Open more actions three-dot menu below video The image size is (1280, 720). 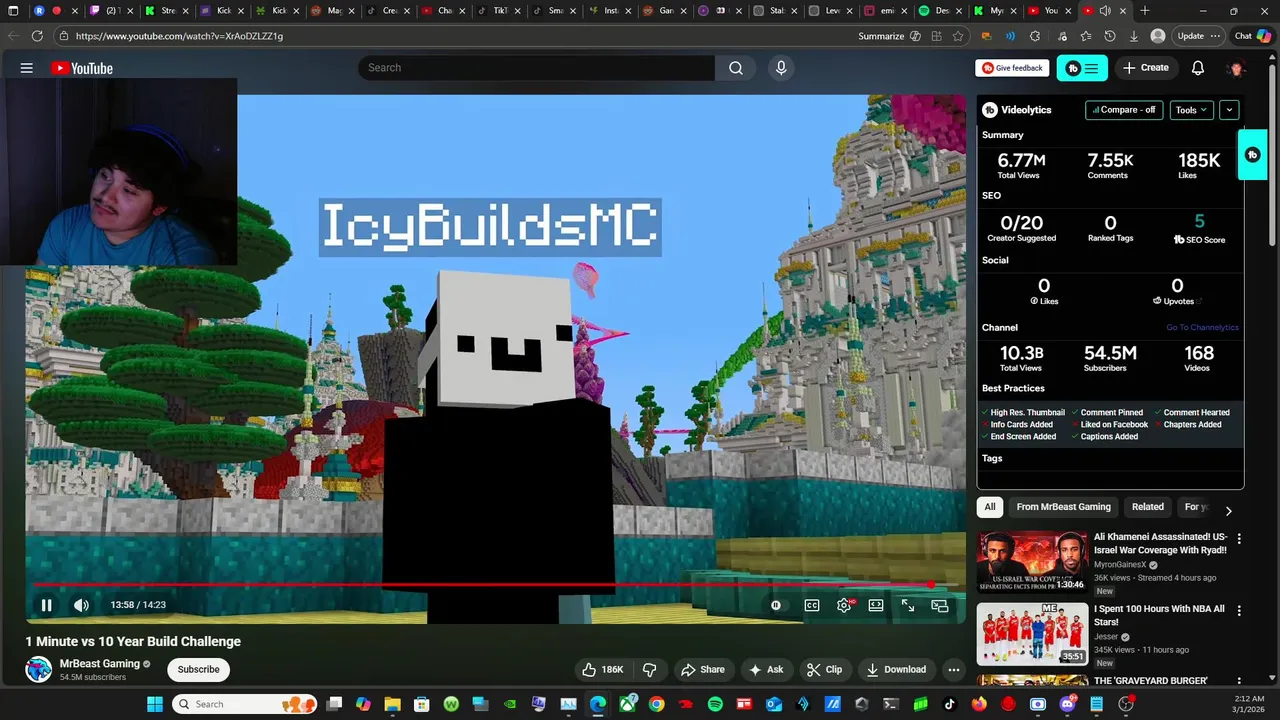[x=954, y=669]
